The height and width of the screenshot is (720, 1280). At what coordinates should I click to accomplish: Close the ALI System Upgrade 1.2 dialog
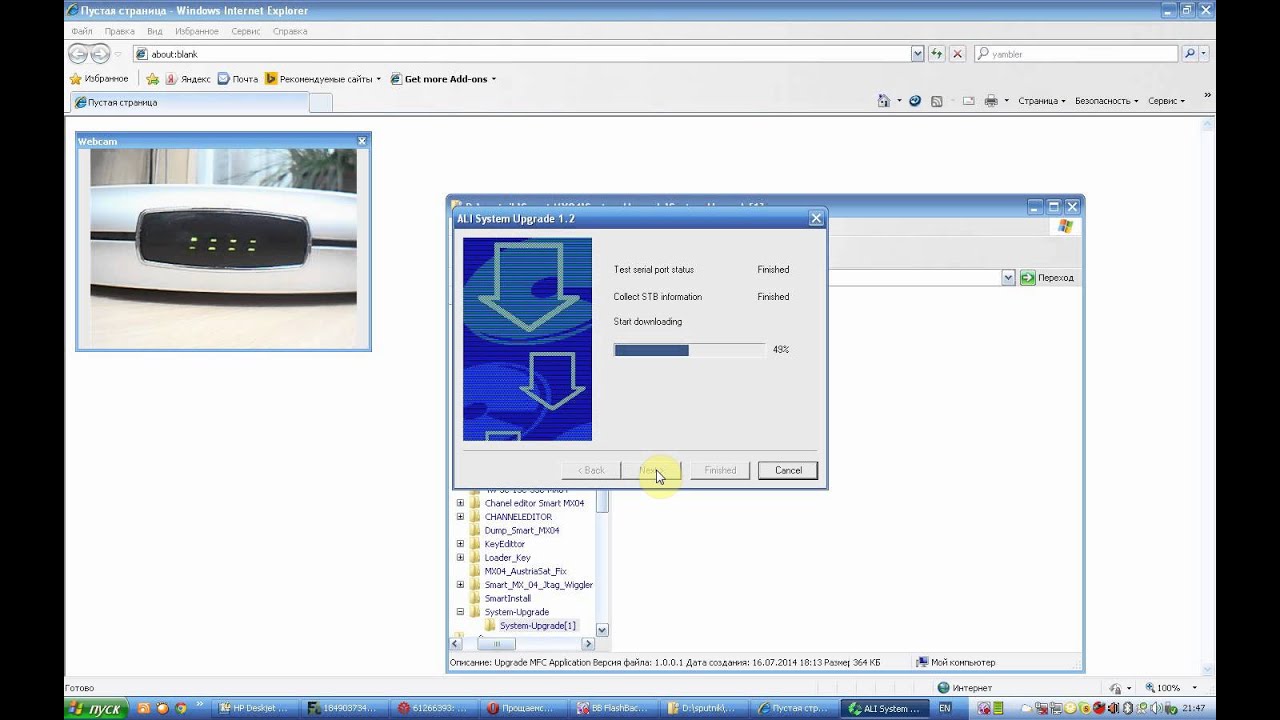[x=816, y=218]
